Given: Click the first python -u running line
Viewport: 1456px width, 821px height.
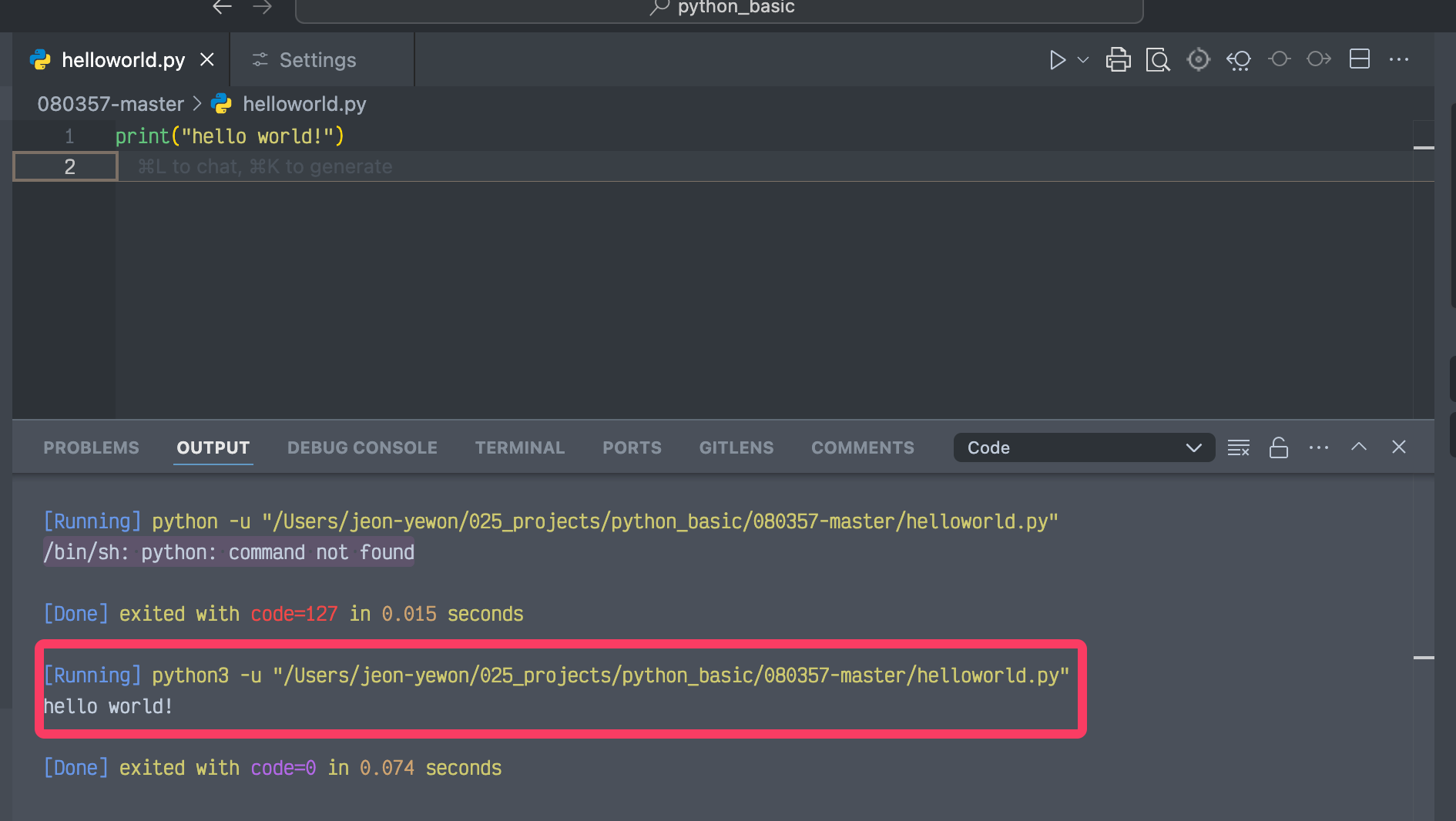Looking at the screenshot, I should (x=551, y=521).
